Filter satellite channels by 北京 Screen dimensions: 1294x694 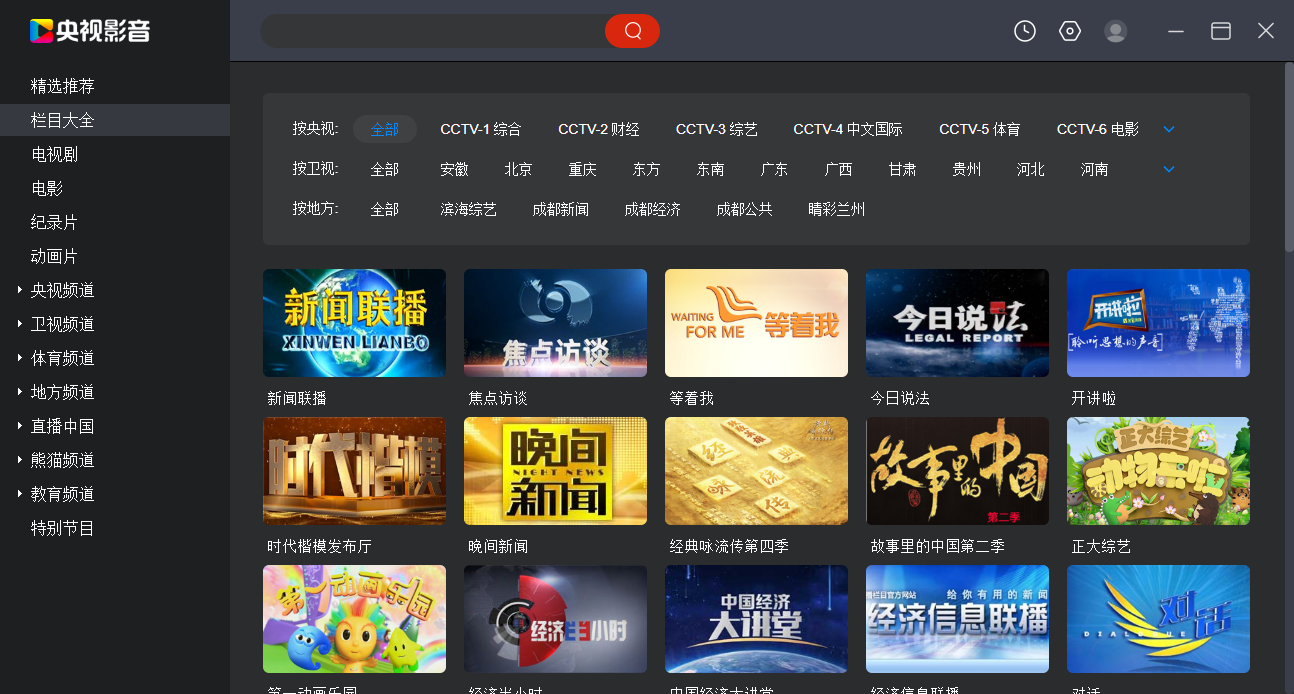point(518,169)
